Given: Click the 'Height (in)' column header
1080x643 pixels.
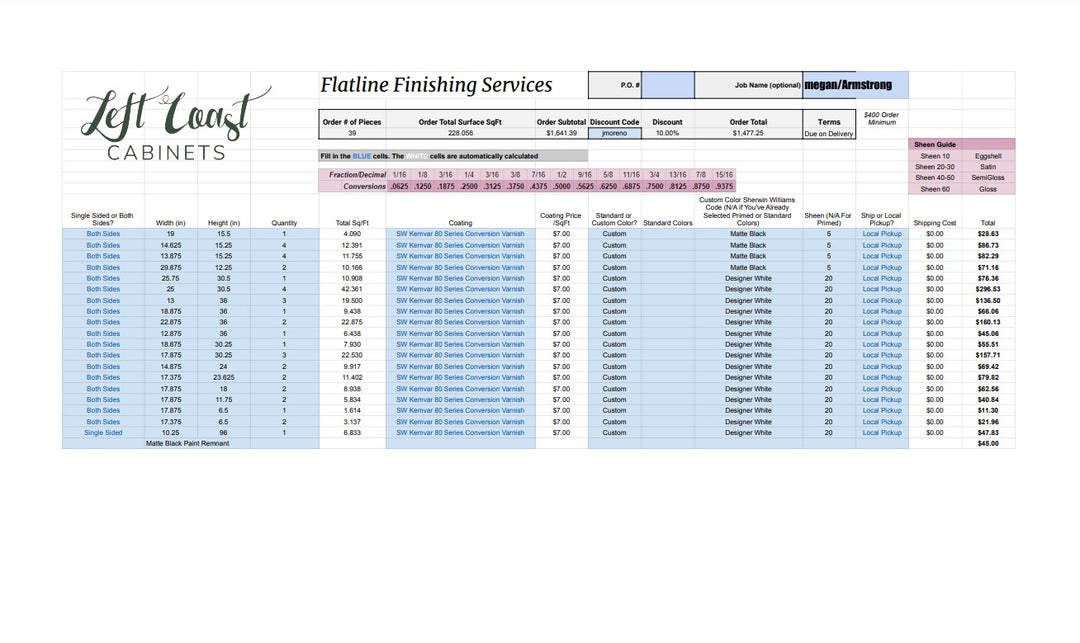Looking at the screenshot, I should click(x=223, y=223).
